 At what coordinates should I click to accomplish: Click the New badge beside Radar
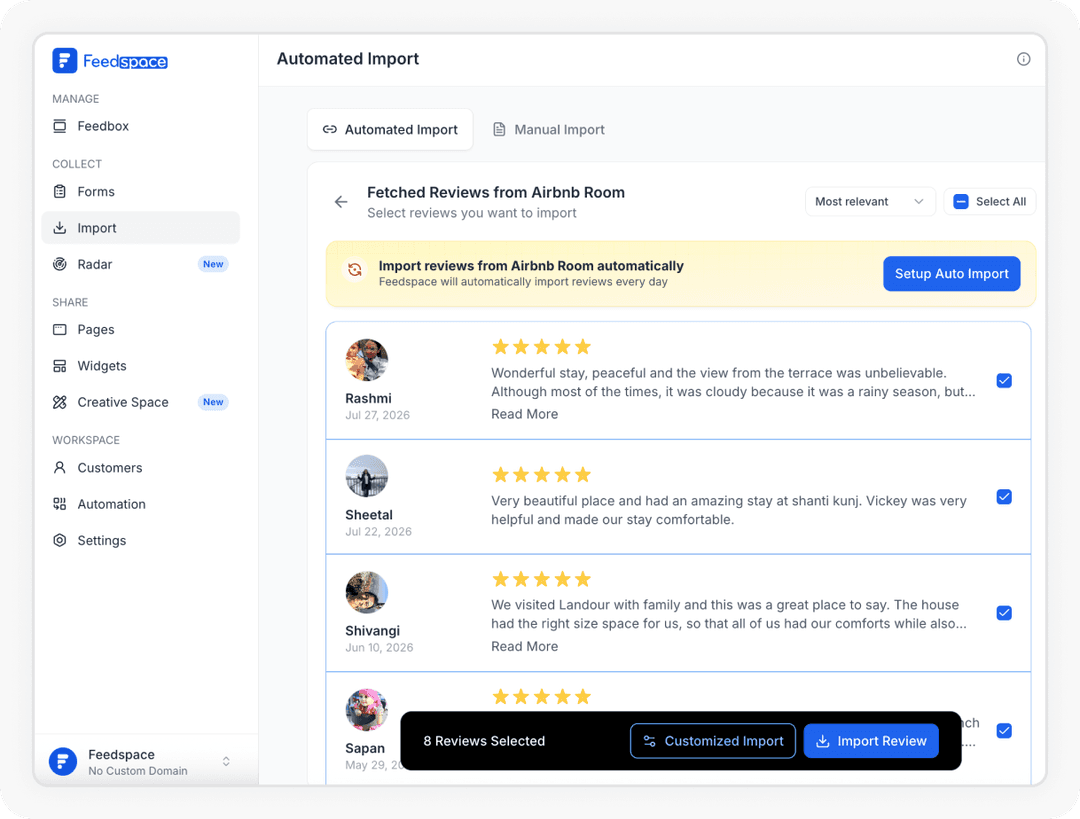pos(213,265)
